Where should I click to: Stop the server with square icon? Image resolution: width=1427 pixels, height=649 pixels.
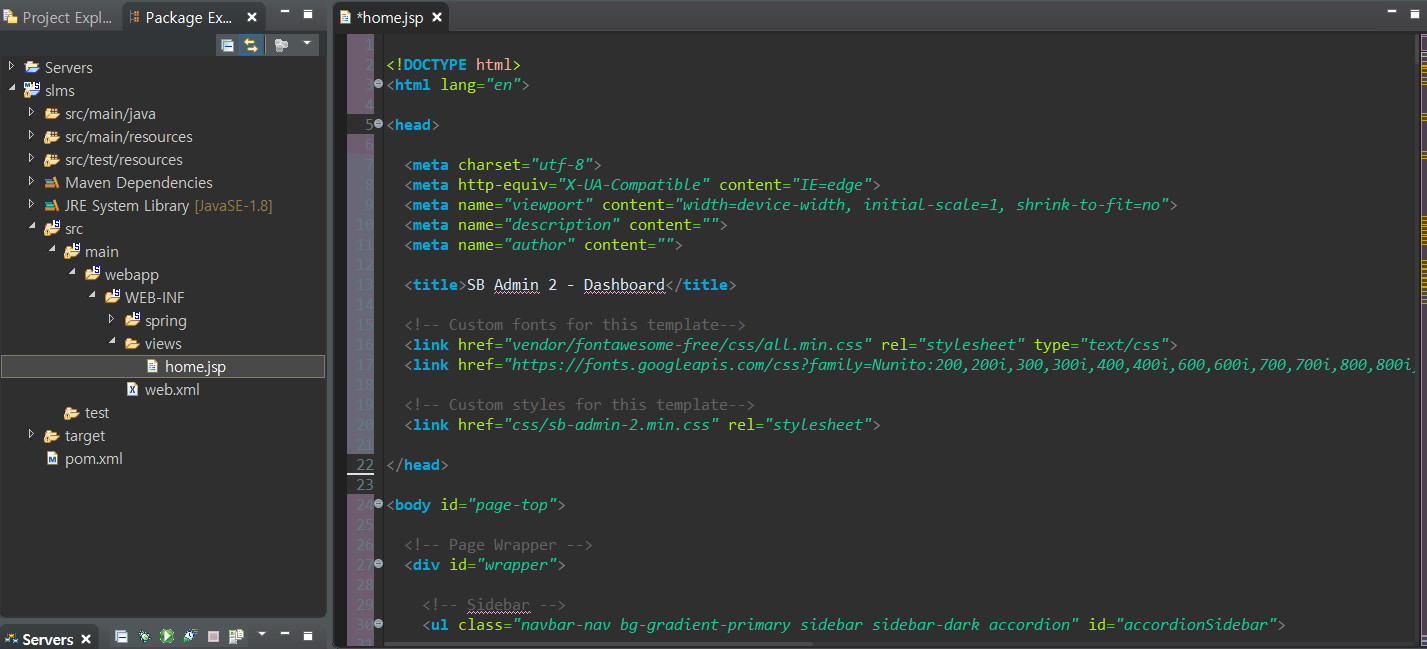coord(213,636)
